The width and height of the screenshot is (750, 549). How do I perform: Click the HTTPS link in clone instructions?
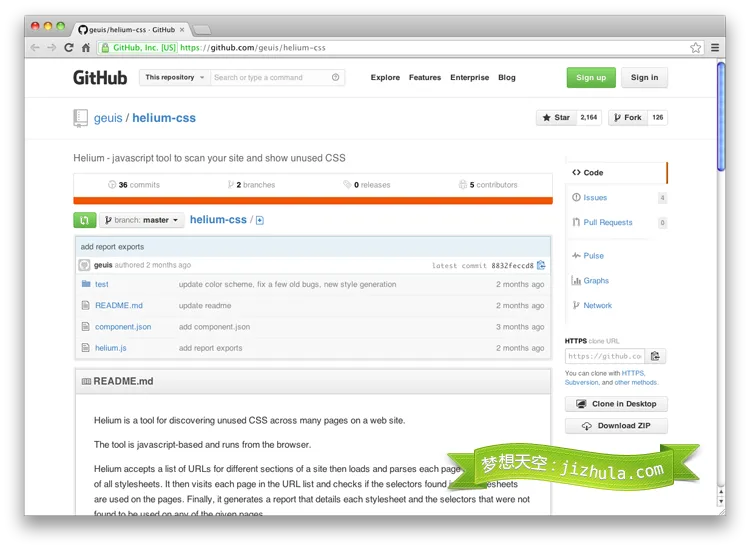pos(633,373)
